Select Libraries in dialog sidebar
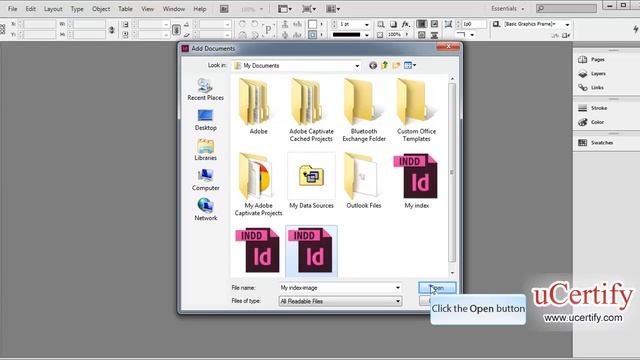The image size is (640, 360). click(x=205, y=150)
